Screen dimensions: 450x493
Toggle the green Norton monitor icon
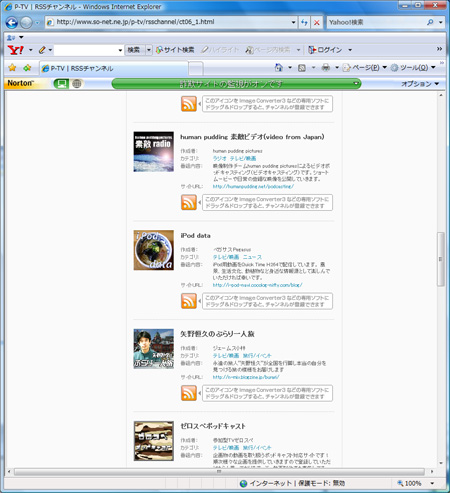pos(61,83)
